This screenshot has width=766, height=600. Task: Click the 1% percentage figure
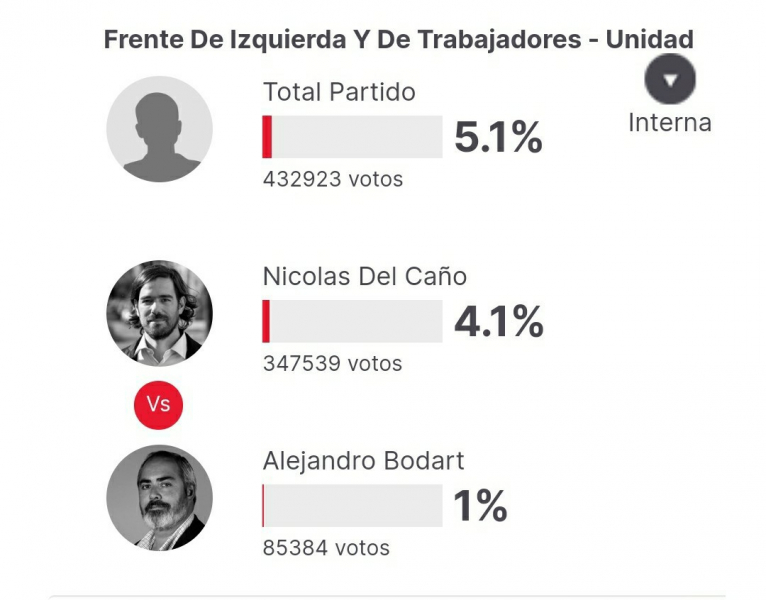pyautogui.click(x=481, y=506)
